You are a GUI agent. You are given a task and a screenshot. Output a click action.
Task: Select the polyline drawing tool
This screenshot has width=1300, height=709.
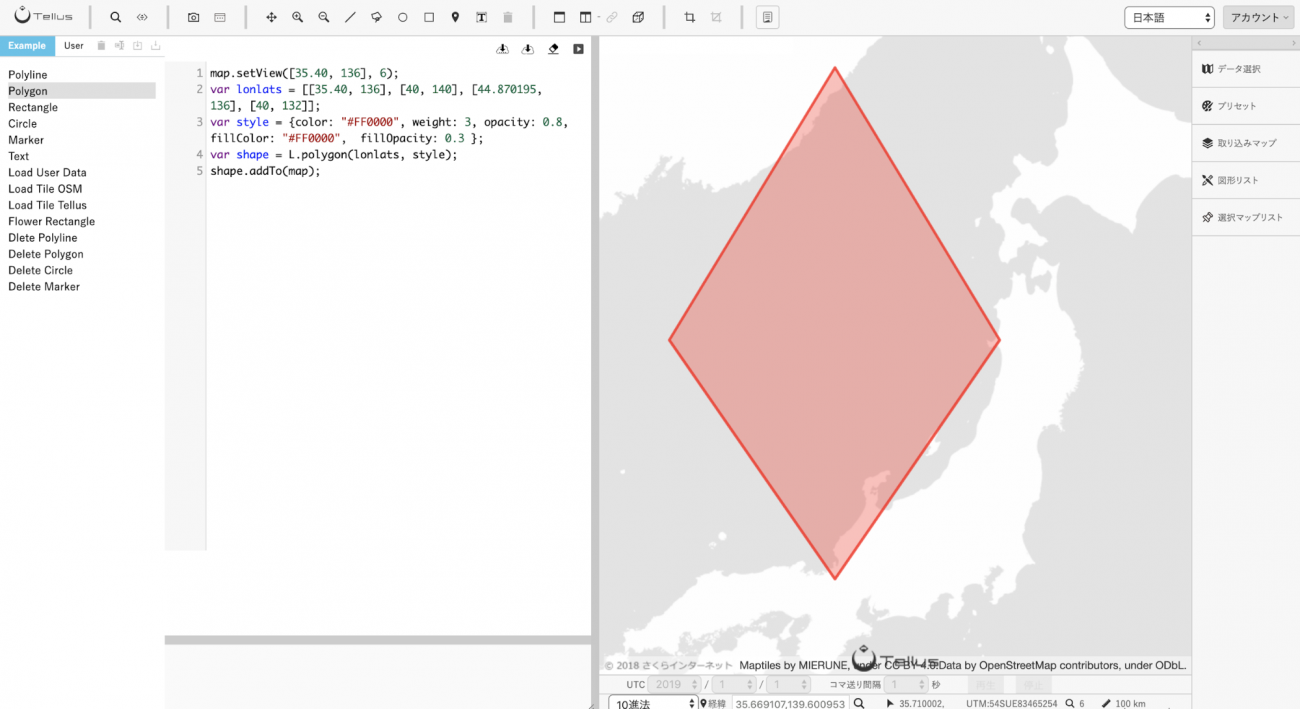(x=350, y=18)
